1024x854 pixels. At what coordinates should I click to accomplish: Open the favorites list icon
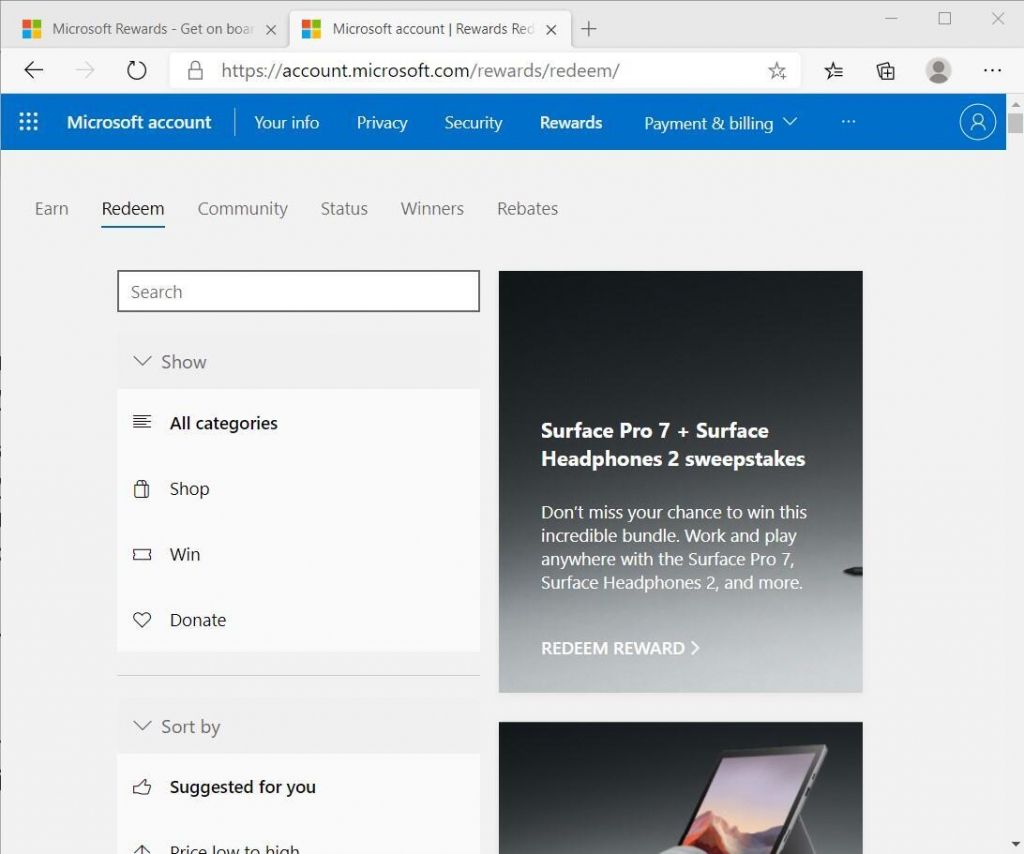coord(834,70)
